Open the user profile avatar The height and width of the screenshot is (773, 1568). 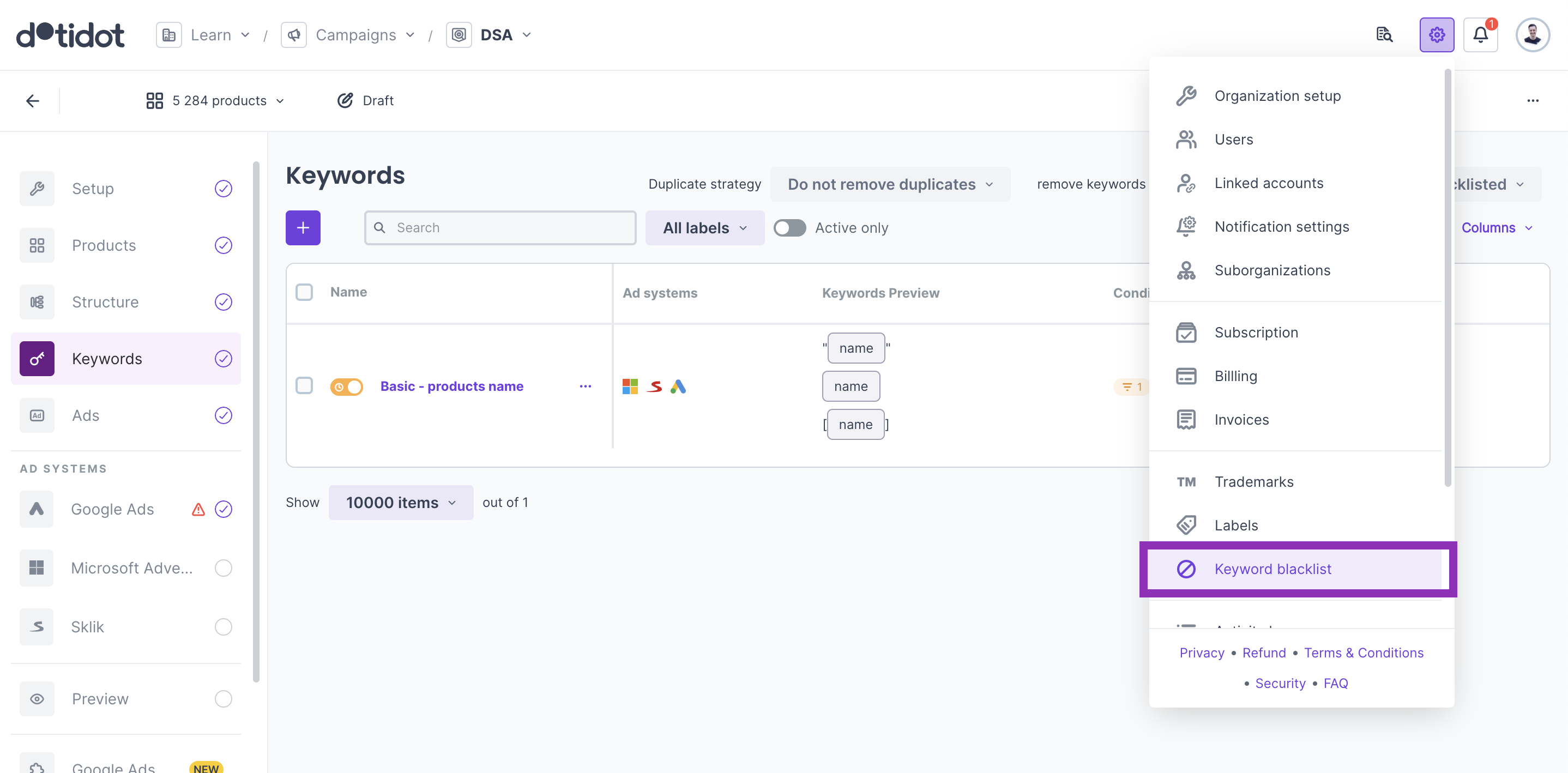pos(1532,35)
